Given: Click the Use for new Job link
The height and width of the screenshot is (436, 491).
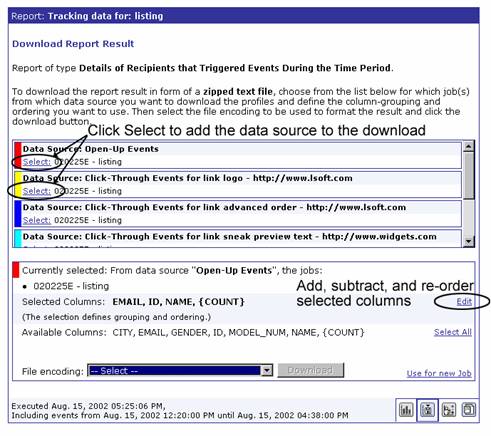Looking at the screenshot, I should coord(439,373).
